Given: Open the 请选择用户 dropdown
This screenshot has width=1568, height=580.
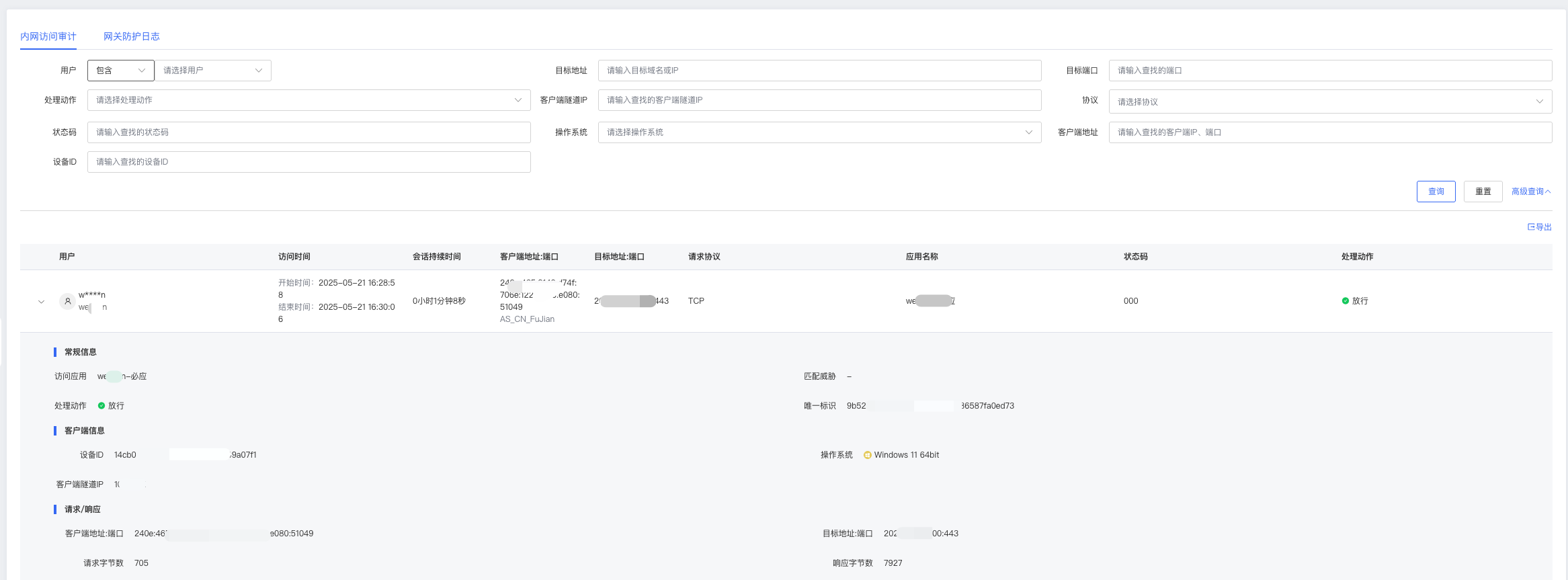Looking at the screenshot, I should [212, 71].
